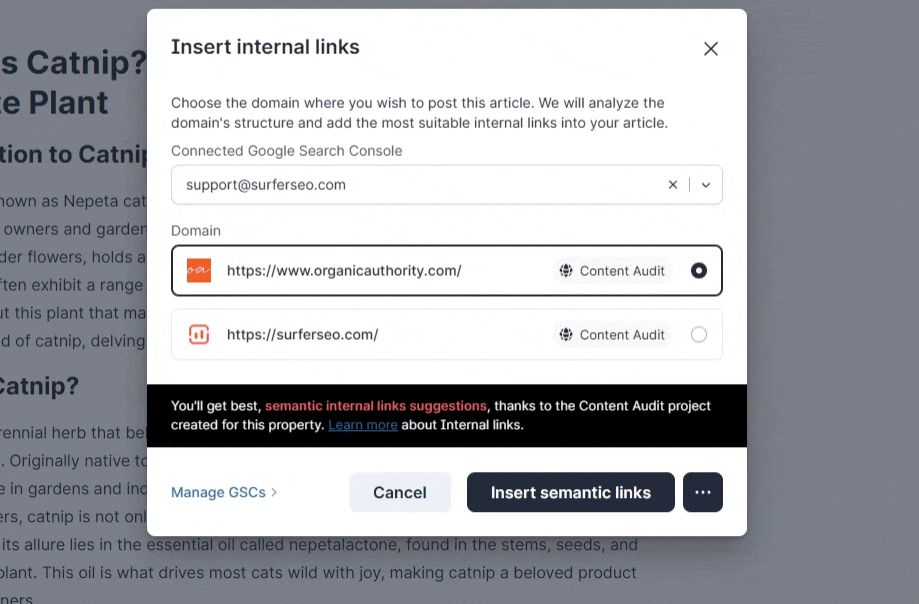Click the globe icon in the surferseo.com row
The image size is (919, 604).
pos(566,335)
